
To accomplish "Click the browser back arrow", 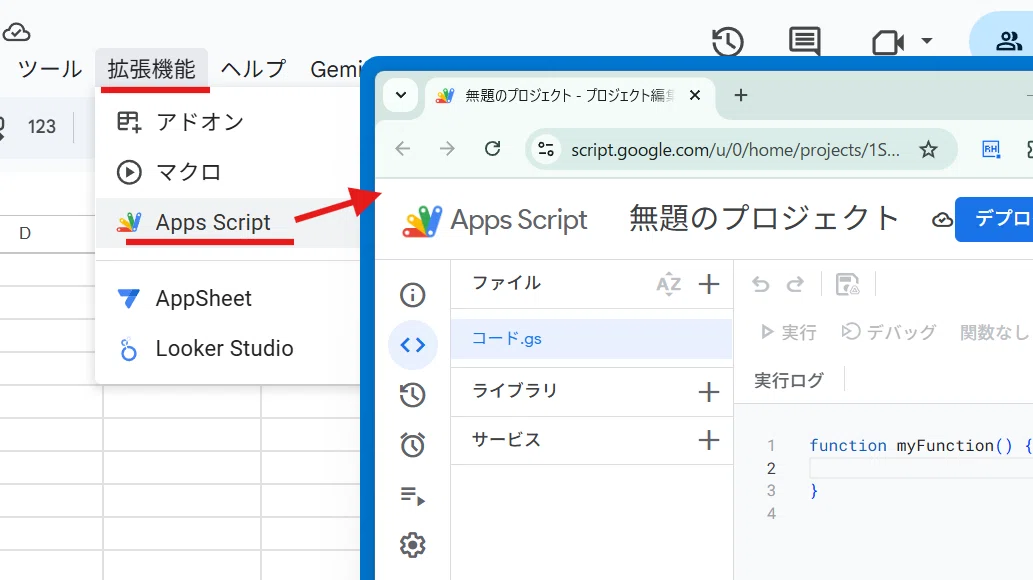I will (403, 149).
